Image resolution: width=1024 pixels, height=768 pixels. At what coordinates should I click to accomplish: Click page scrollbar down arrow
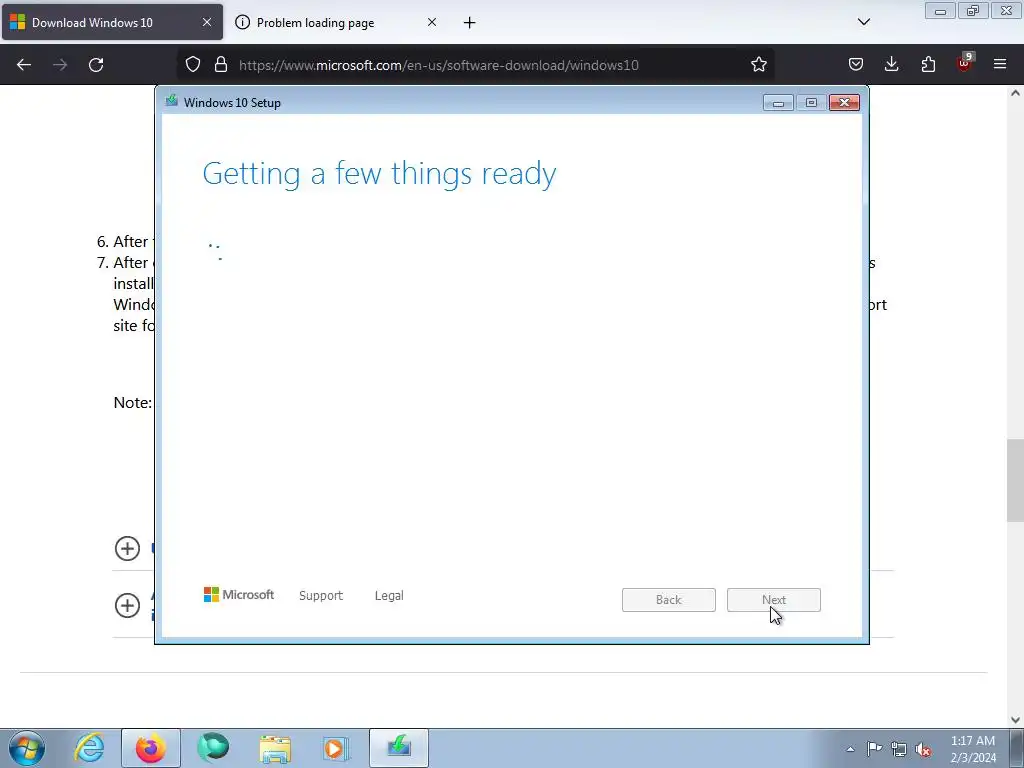1015,720
